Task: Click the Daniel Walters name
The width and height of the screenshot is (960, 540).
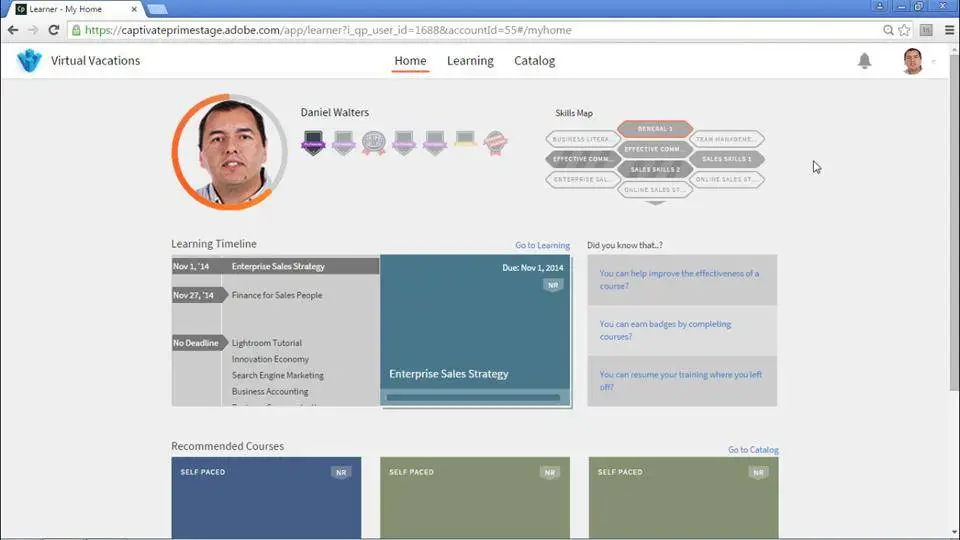Action: pyautogui.click(x=334, y=113)
